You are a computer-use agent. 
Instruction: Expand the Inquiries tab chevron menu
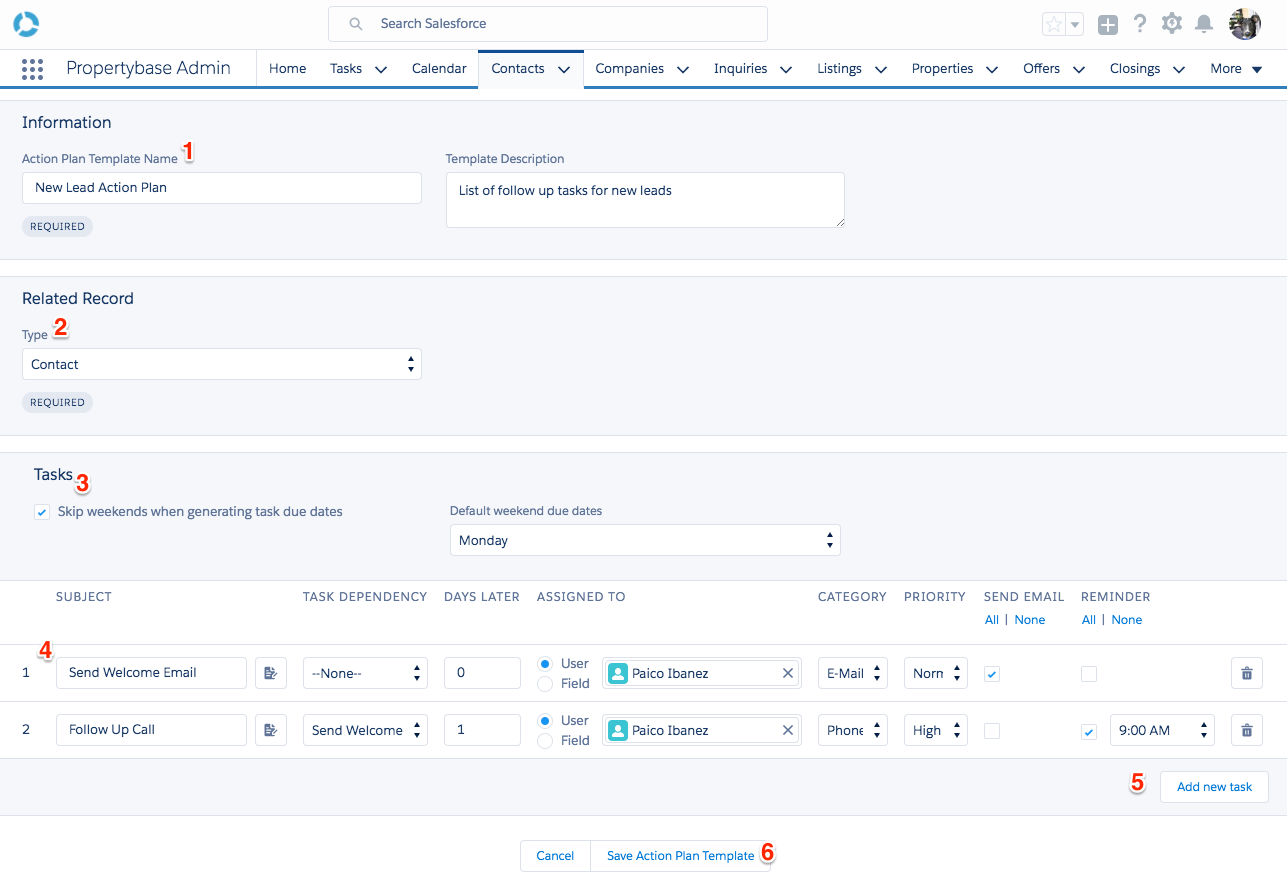(786, 70)
